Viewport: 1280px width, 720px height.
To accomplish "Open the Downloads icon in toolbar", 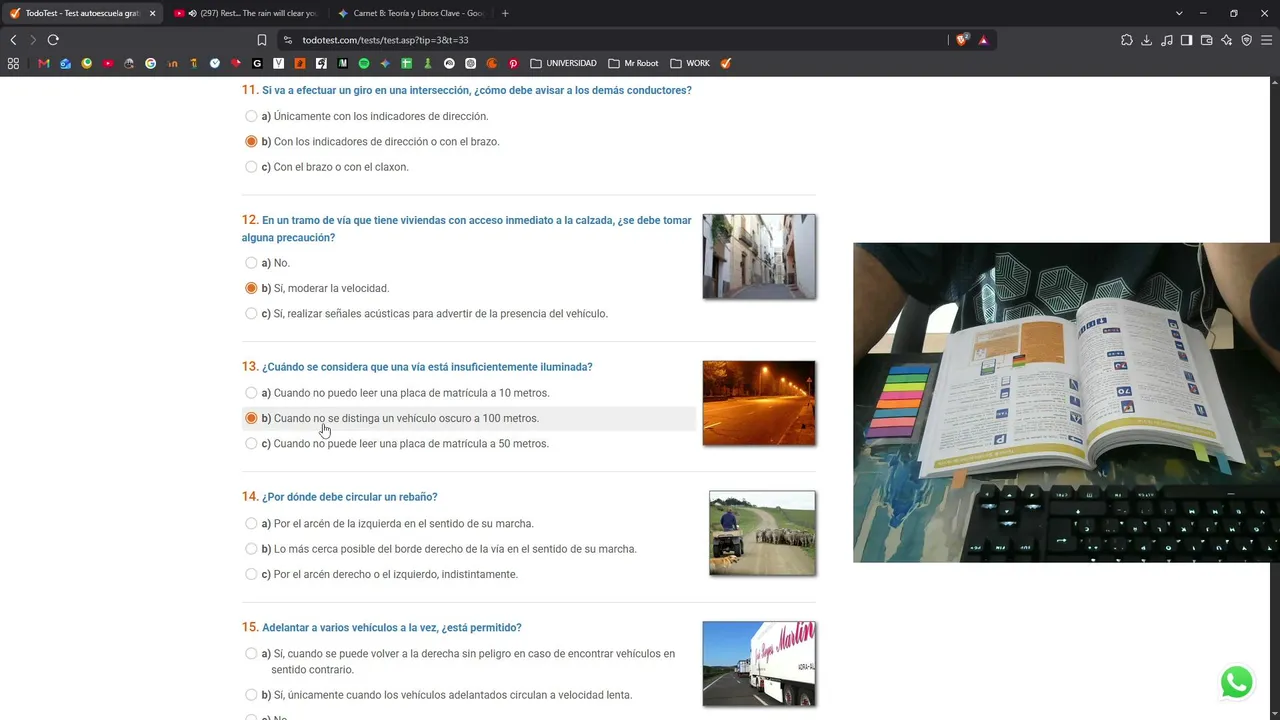I will coord(1147,40).
